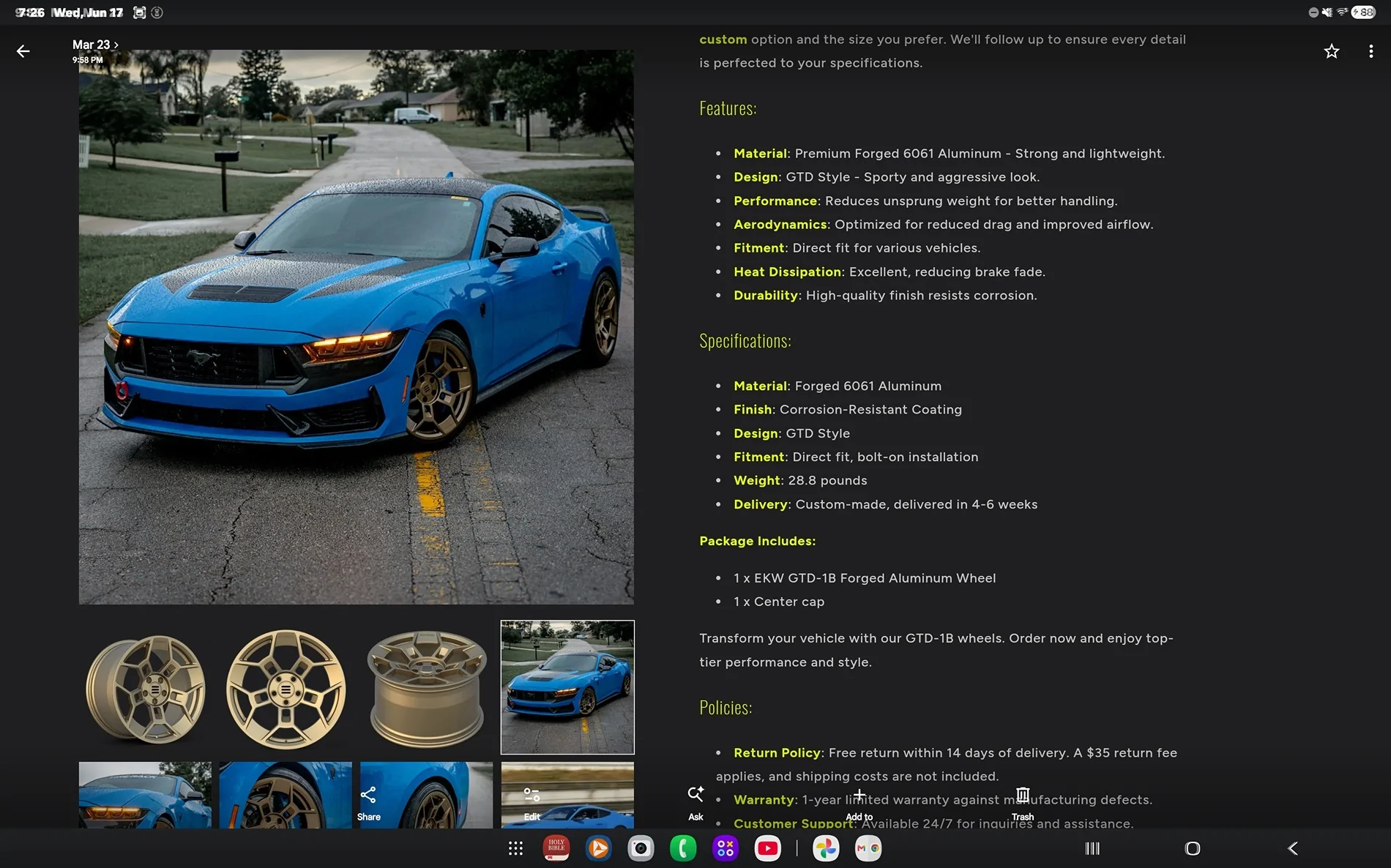
Task: Tap the main blue Mustang photo
Action: pyautogui.click(x=357, y=327)
